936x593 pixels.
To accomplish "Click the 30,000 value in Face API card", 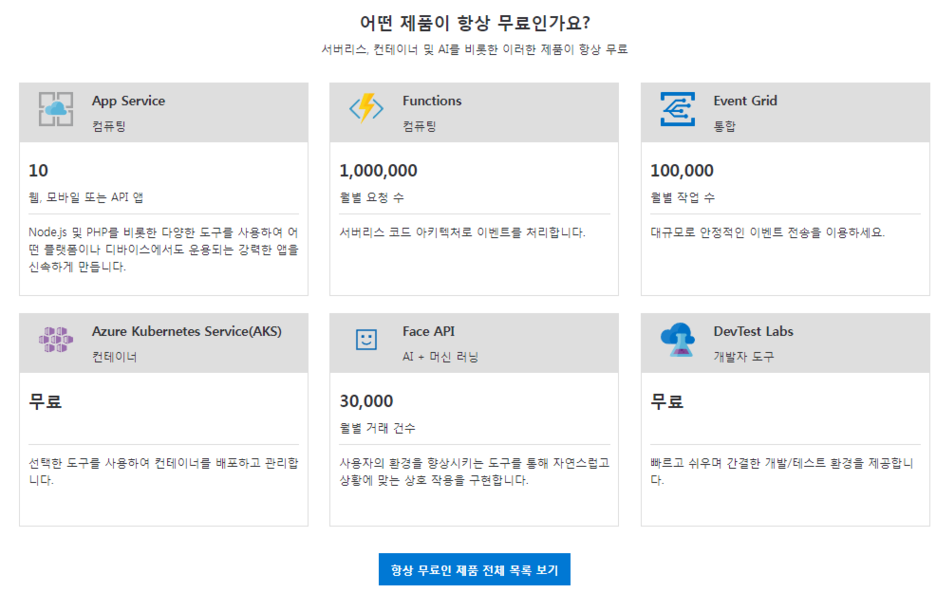I will tap(366, 401).
